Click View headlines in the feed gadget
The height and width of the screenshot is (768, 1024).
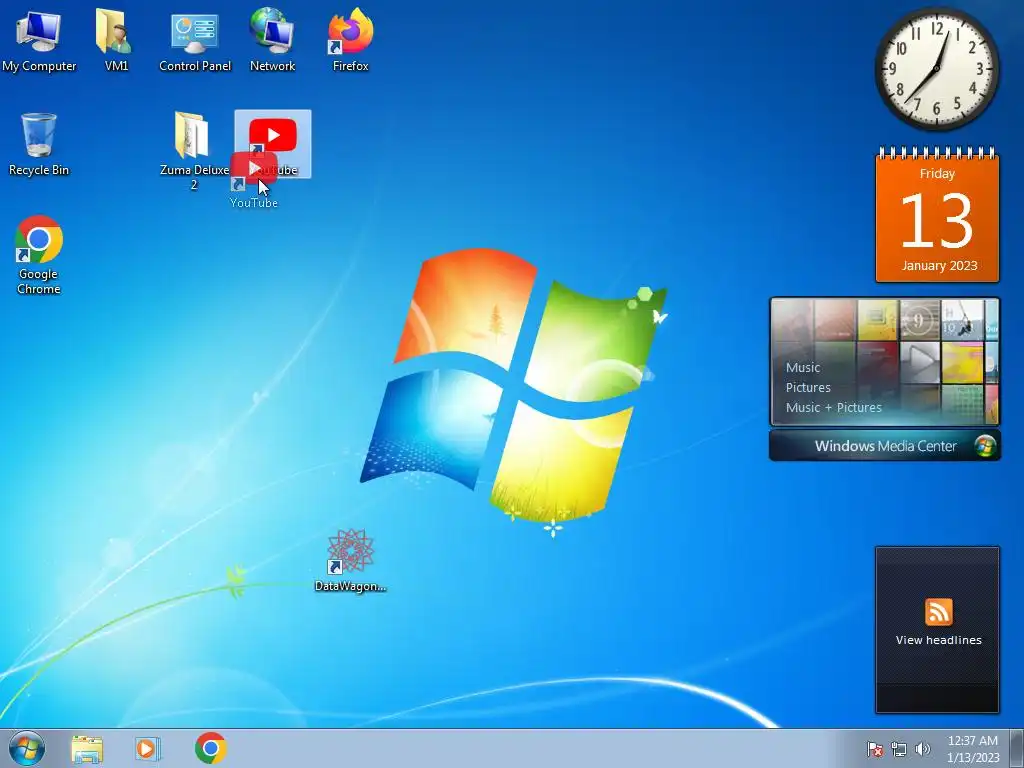(938, 640)
